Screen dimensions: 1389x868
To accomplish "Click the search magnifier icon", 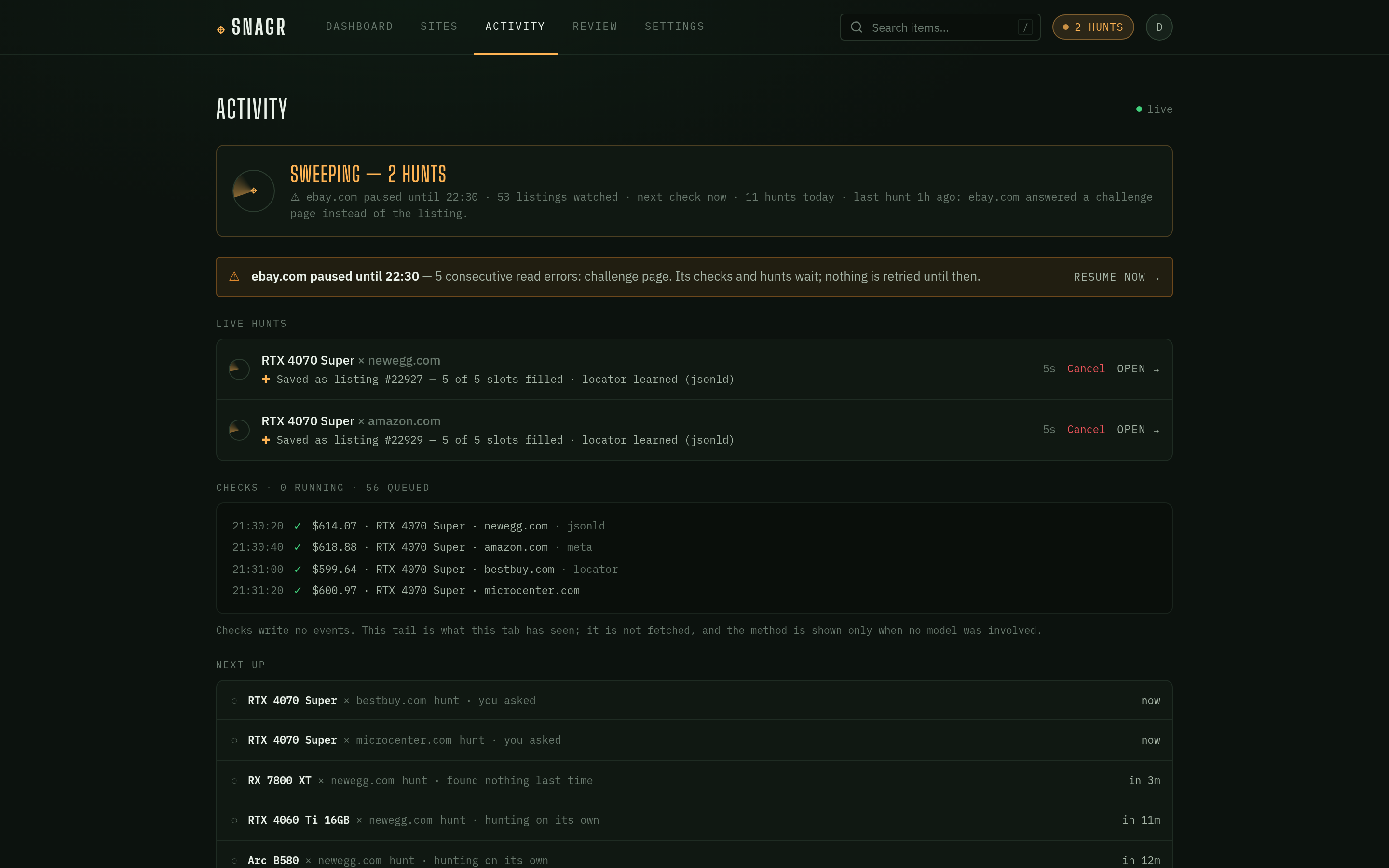I will (857, 27).
